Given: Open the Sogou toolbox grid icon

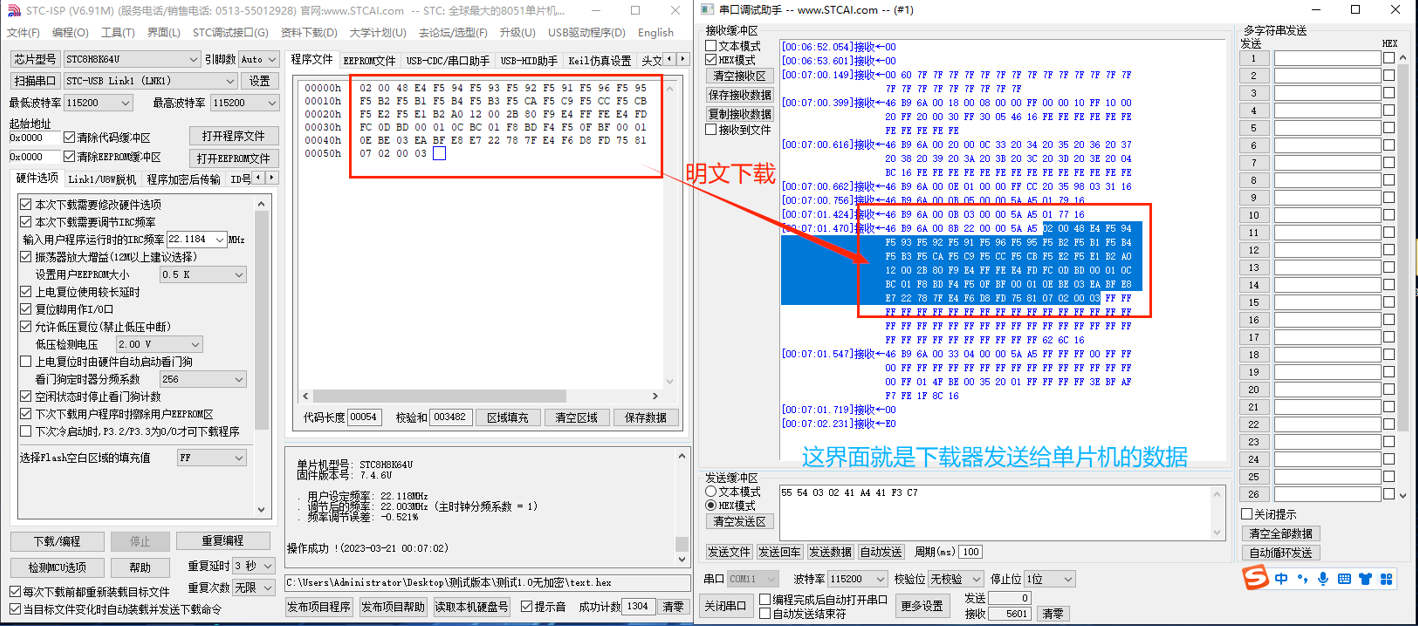Looking at the screenshot, I should [1388, 578].
